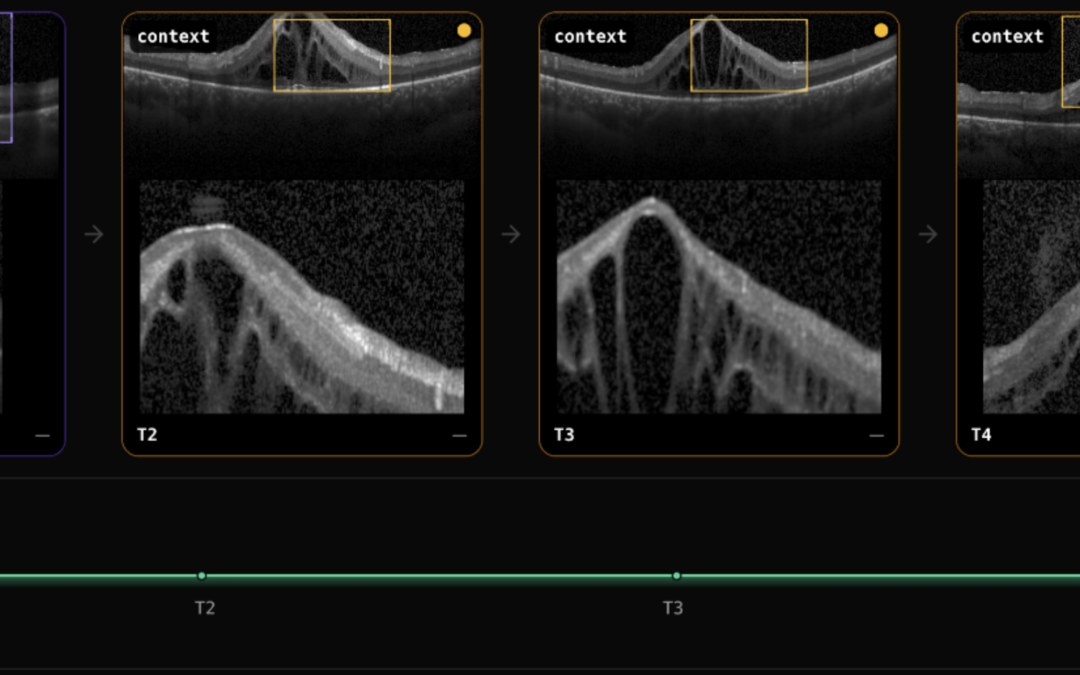Click the T2 label under the timeline

pyautogui.click(x=205, y=608)
